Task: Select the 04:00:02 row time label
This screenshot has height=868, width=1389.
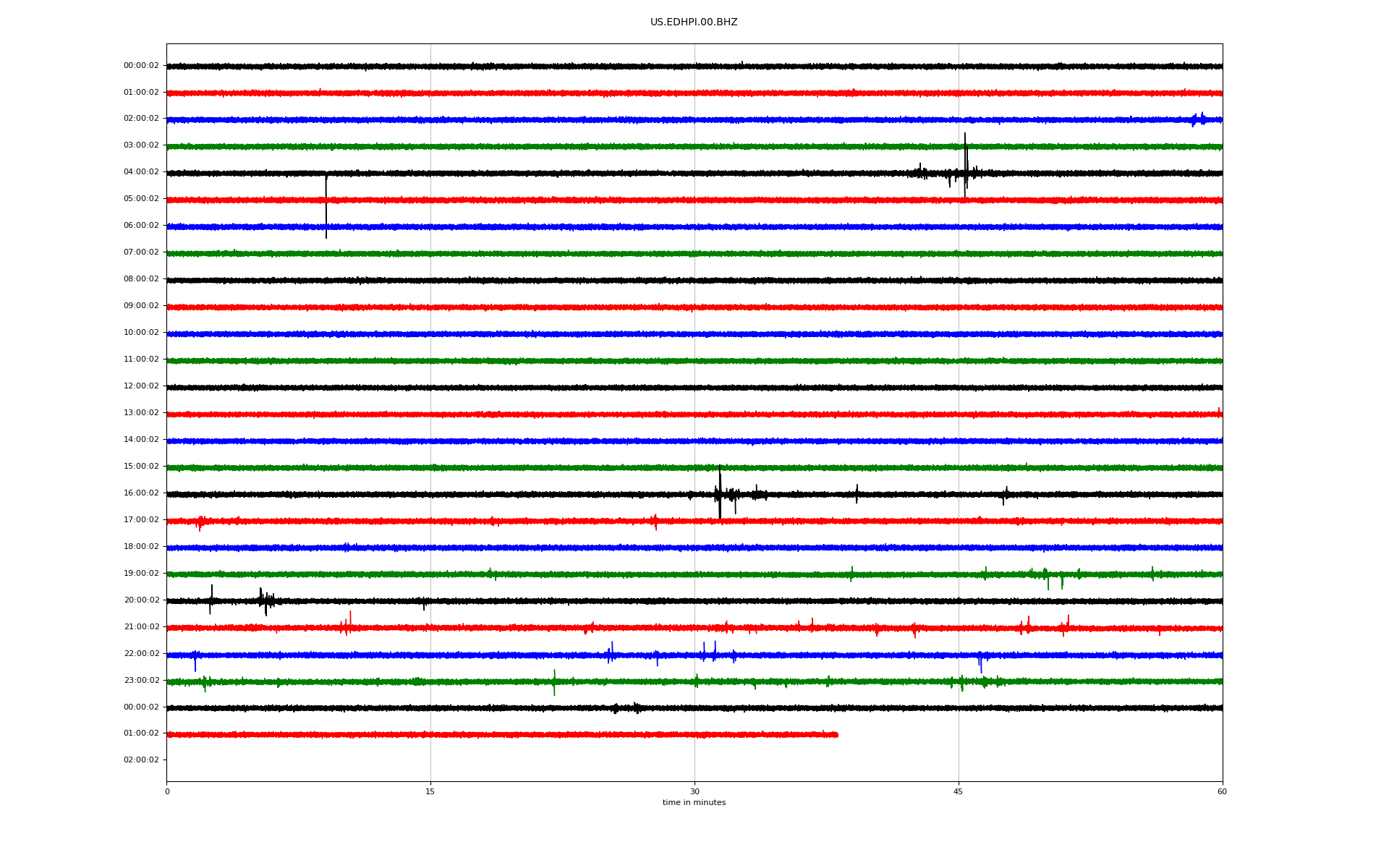Action: [x=141, y=172]
